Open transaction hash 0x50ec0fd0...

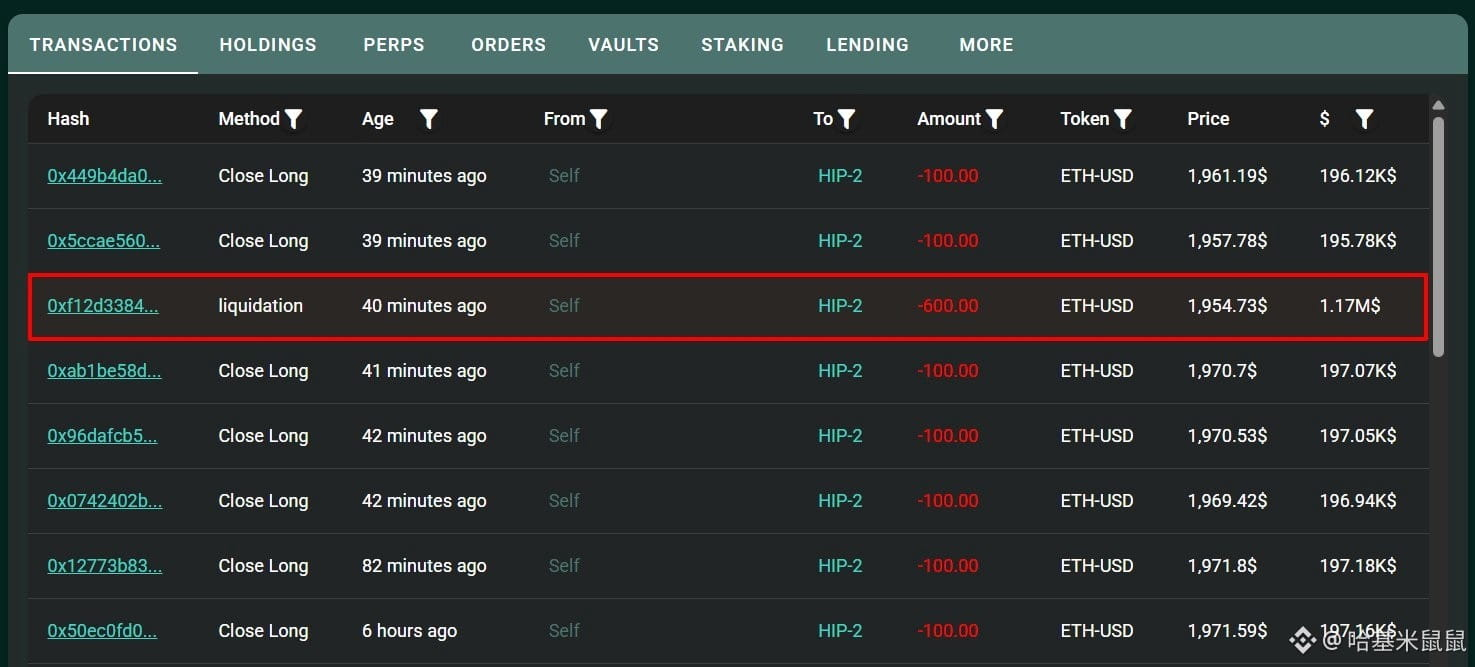pos(103,631)
